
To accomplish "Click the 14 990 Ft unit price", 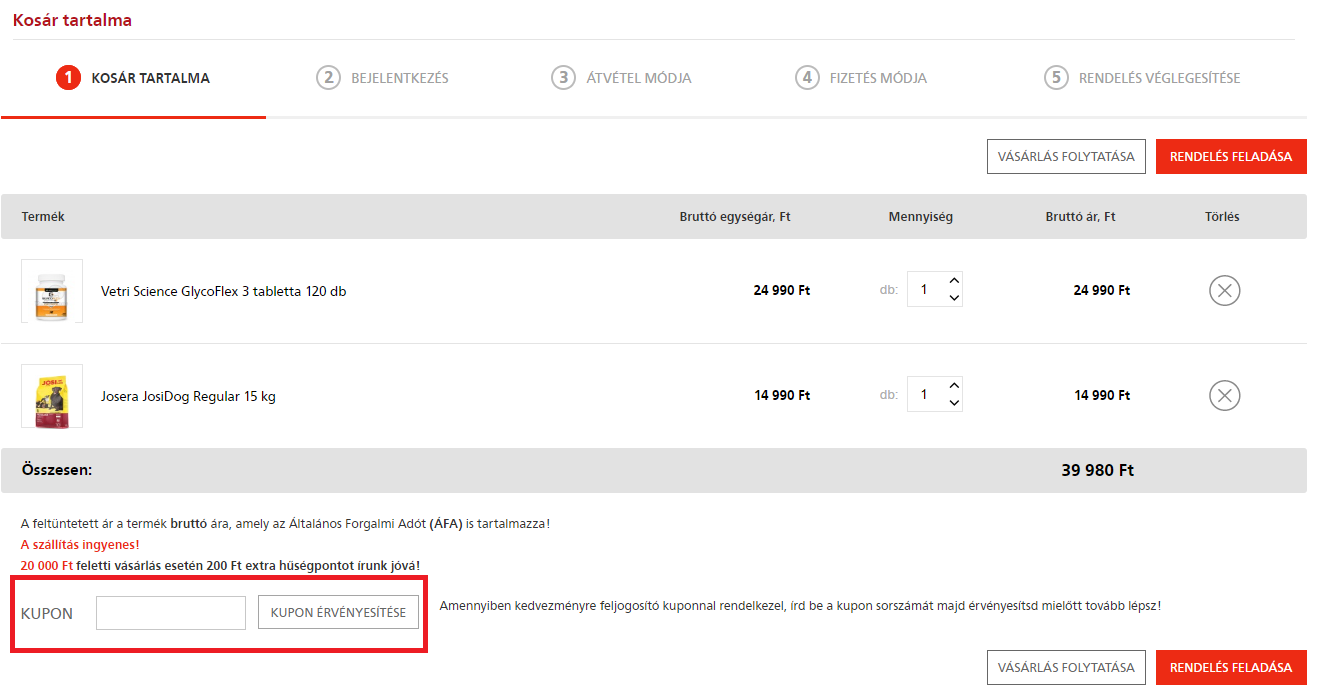I will (782, 396).
